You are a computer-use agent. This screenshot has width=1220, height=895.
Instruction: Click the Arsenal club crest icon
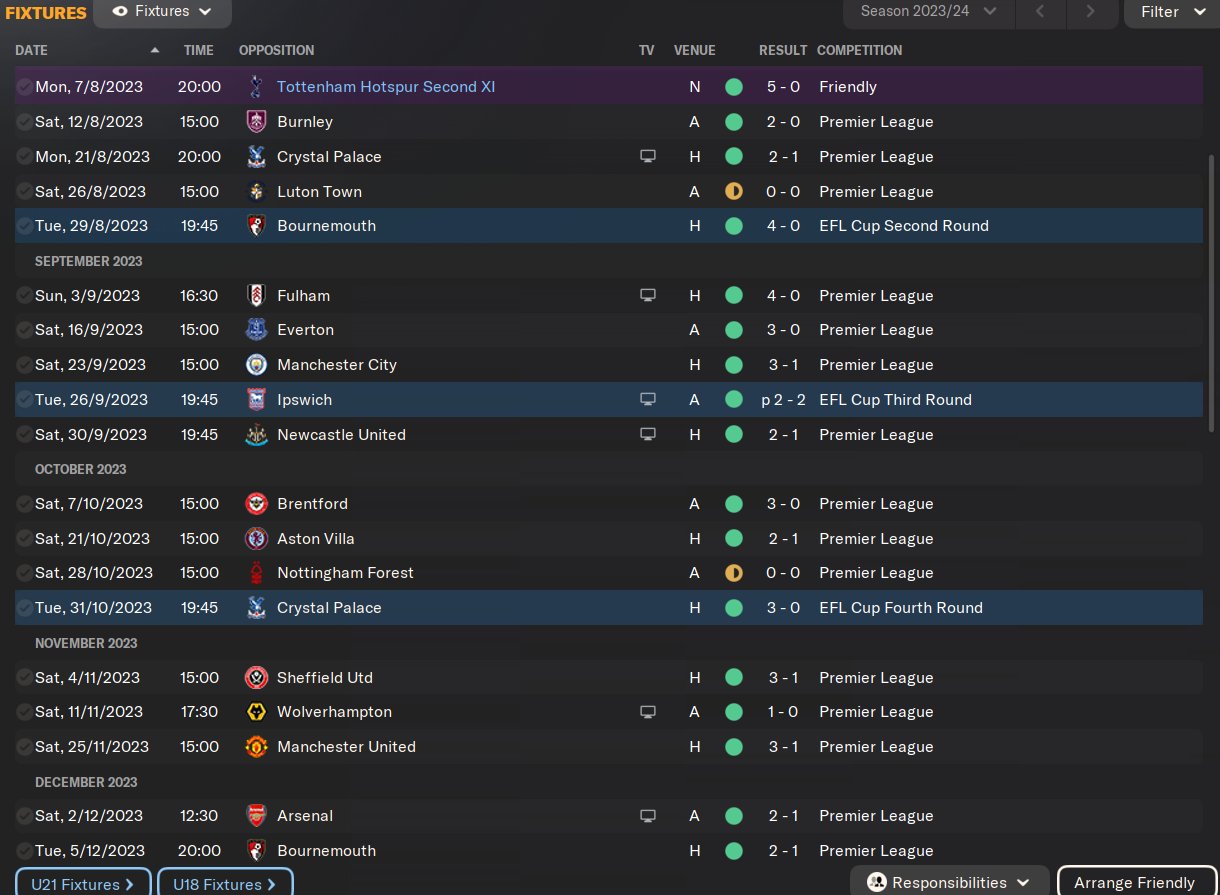point(256,816)
